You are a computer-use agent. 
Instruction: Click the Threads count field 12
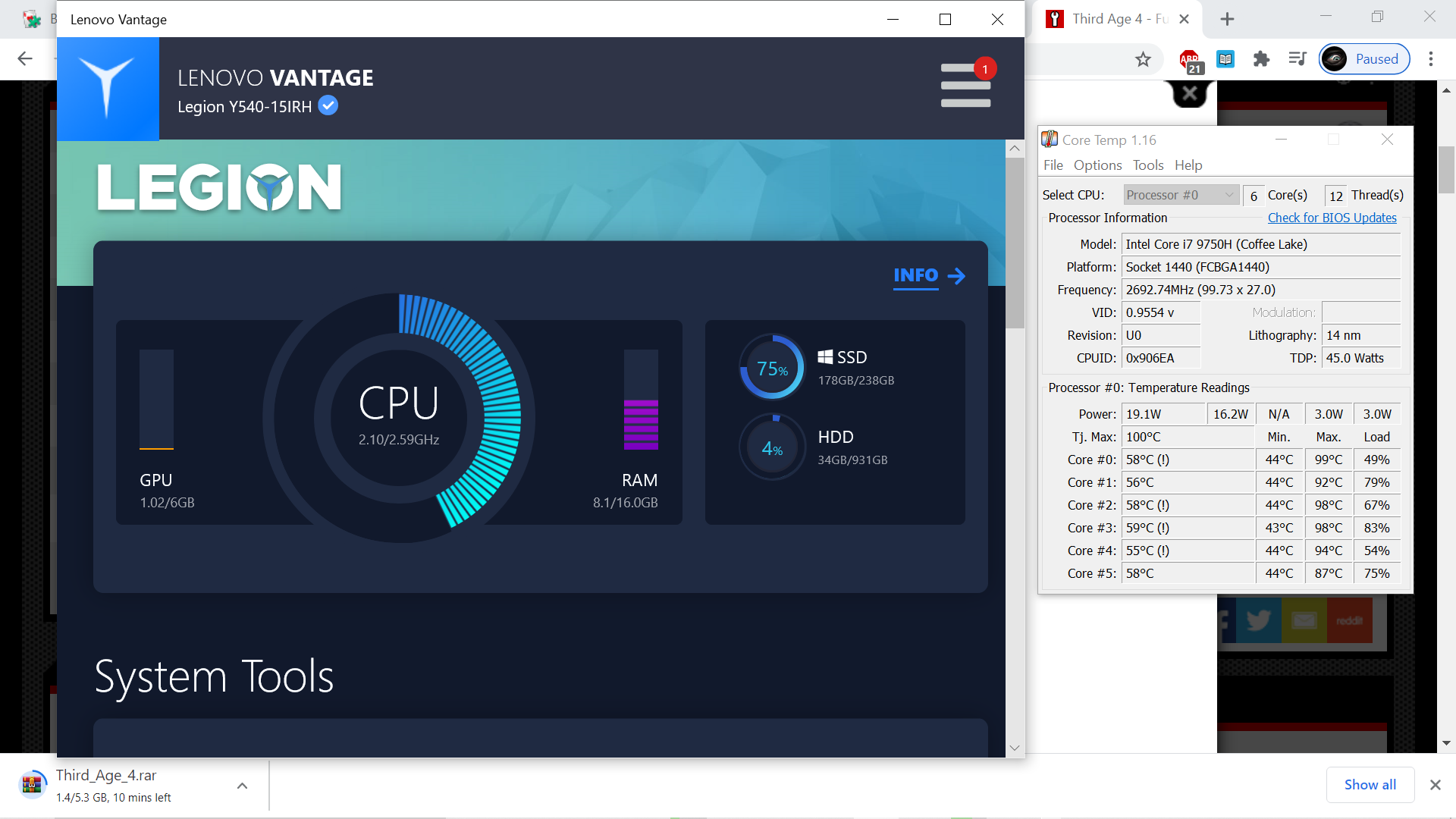pyautogui.click(x=1335, y=196)
